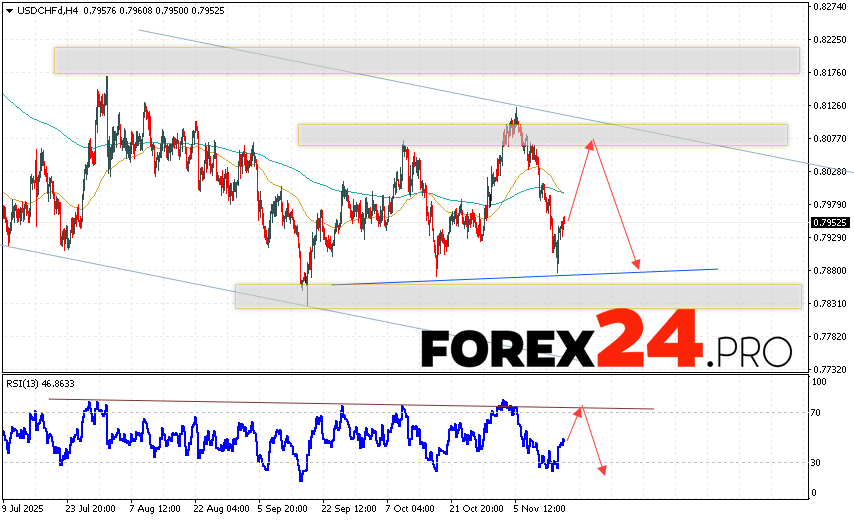This screenshot has height=520, width=854.
Task: Click the red RSI resistance trendline
Action: pos(350,404)
